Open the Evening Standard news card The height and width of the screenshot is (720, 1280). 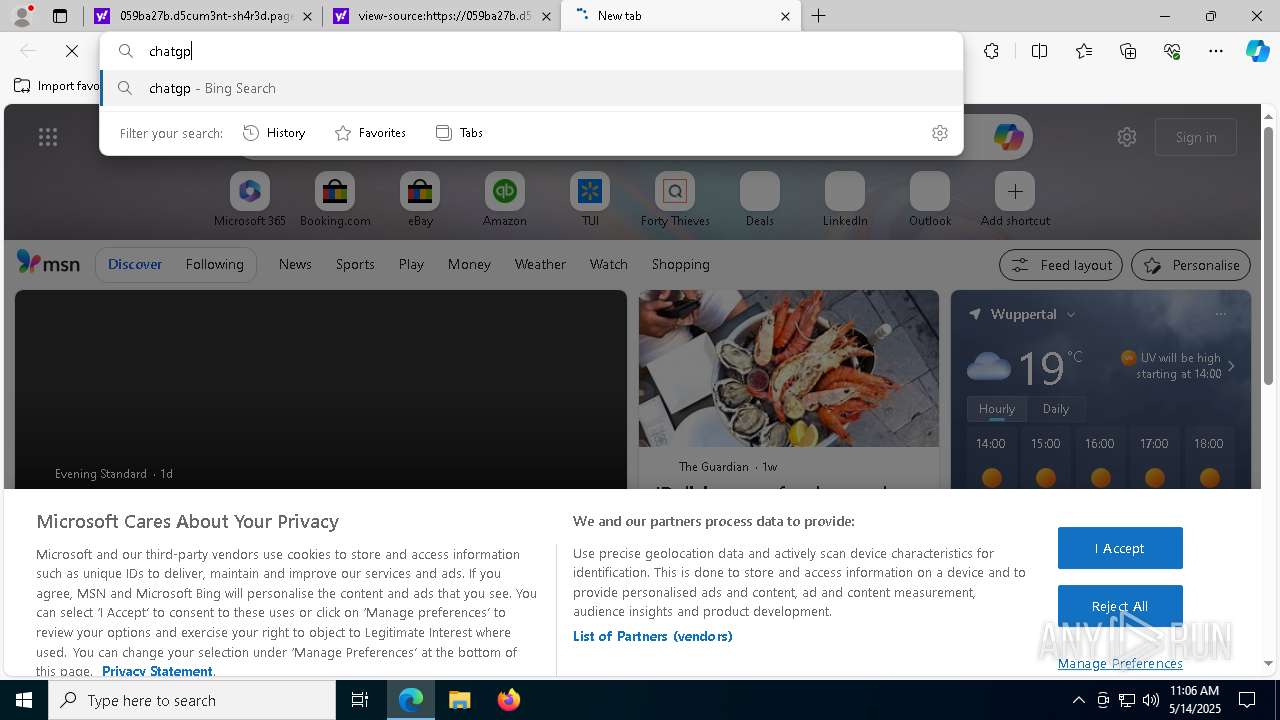coord(321,389)
